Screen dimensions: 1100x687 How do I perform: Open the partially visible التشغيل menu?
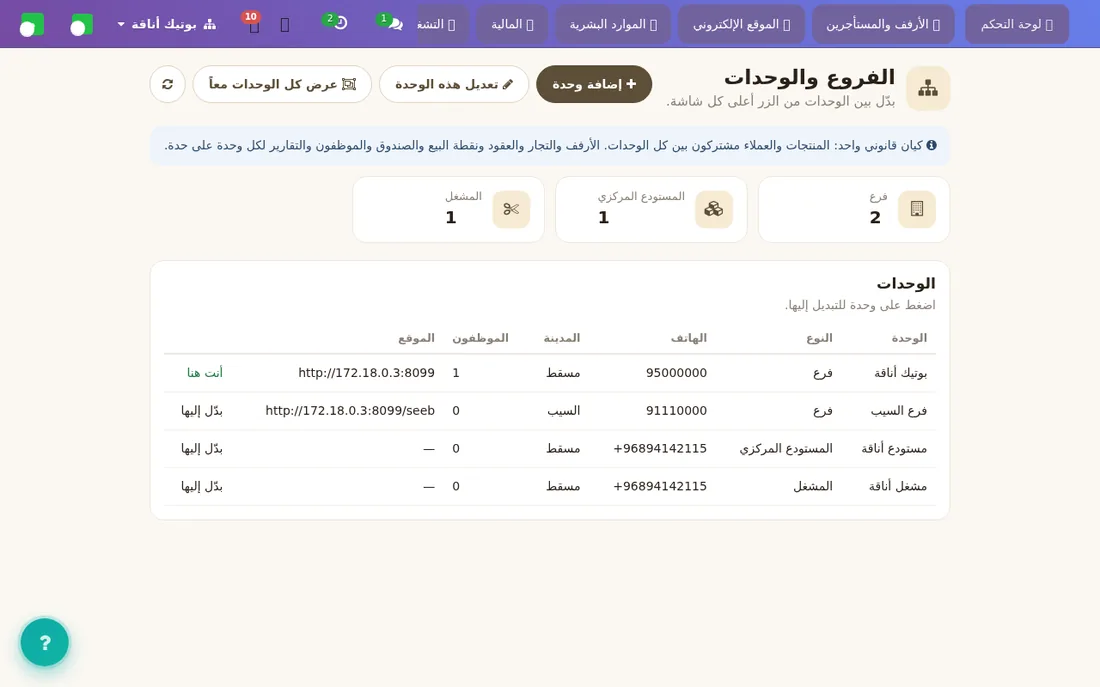pyautogui.click(x=442, y=25)
